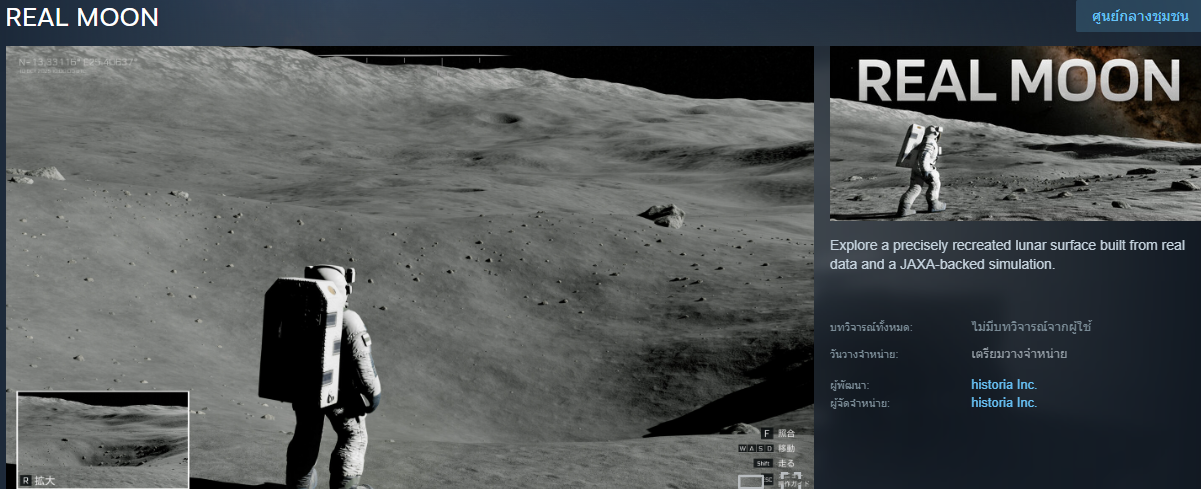Click the developer historia Inc. link
The width and height of the screenshot is (1201, 489).
coord(1003,385)
